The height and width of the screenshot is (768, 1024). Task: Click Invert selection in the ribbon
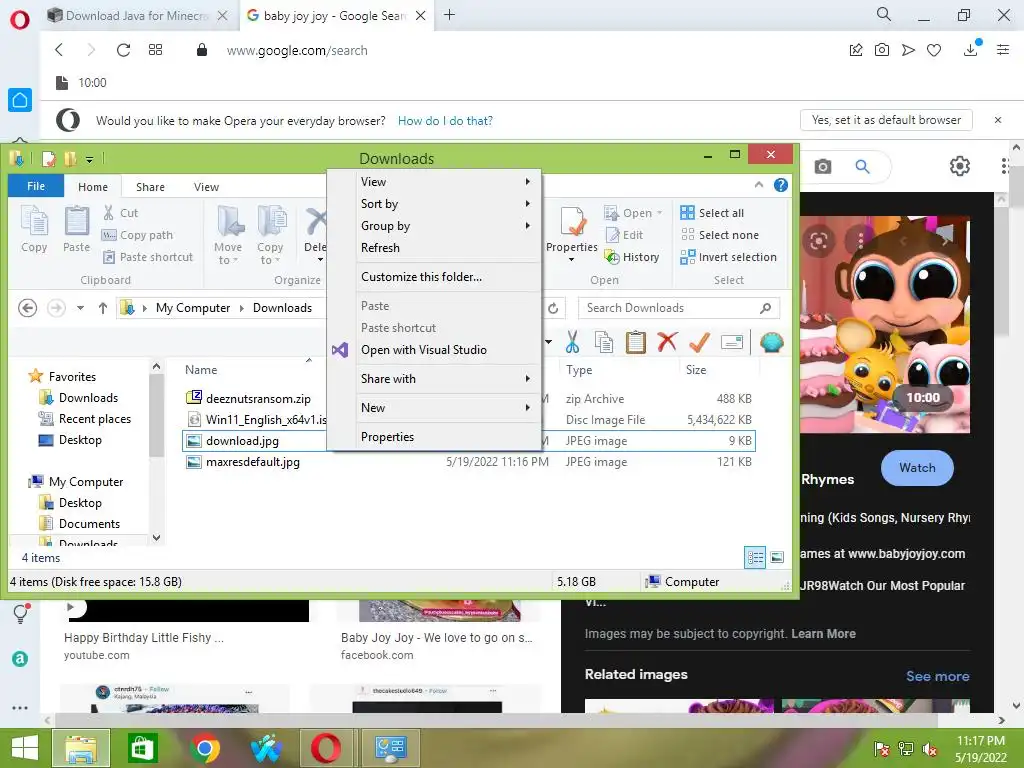tap(728, 257)
